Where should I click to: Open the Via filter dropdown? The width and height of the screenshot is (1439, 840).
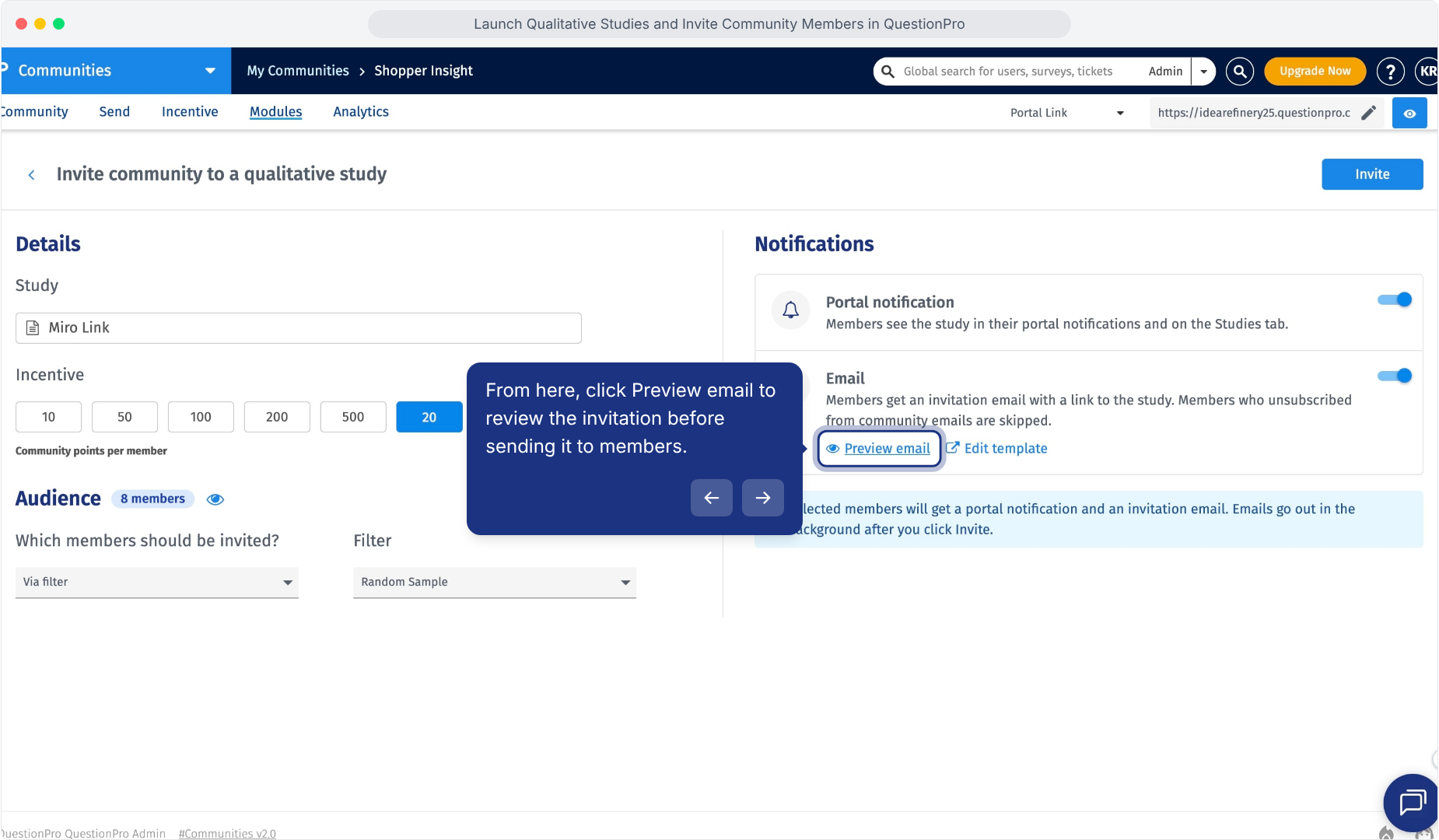point(157,583)
